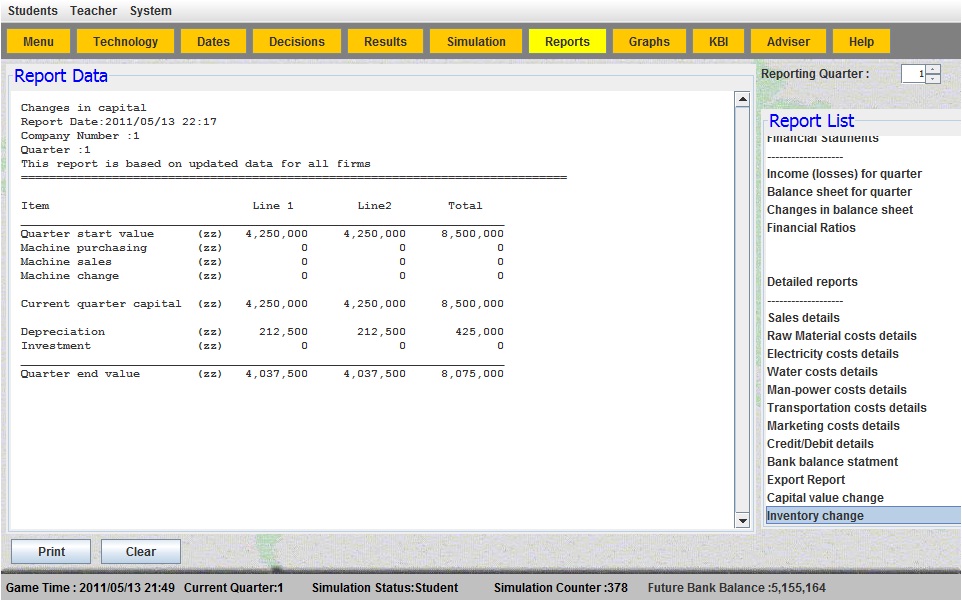Open the Financial Ratios report
Screen dimensions: 962x600
pyautogui.click(x=811, y=228)
